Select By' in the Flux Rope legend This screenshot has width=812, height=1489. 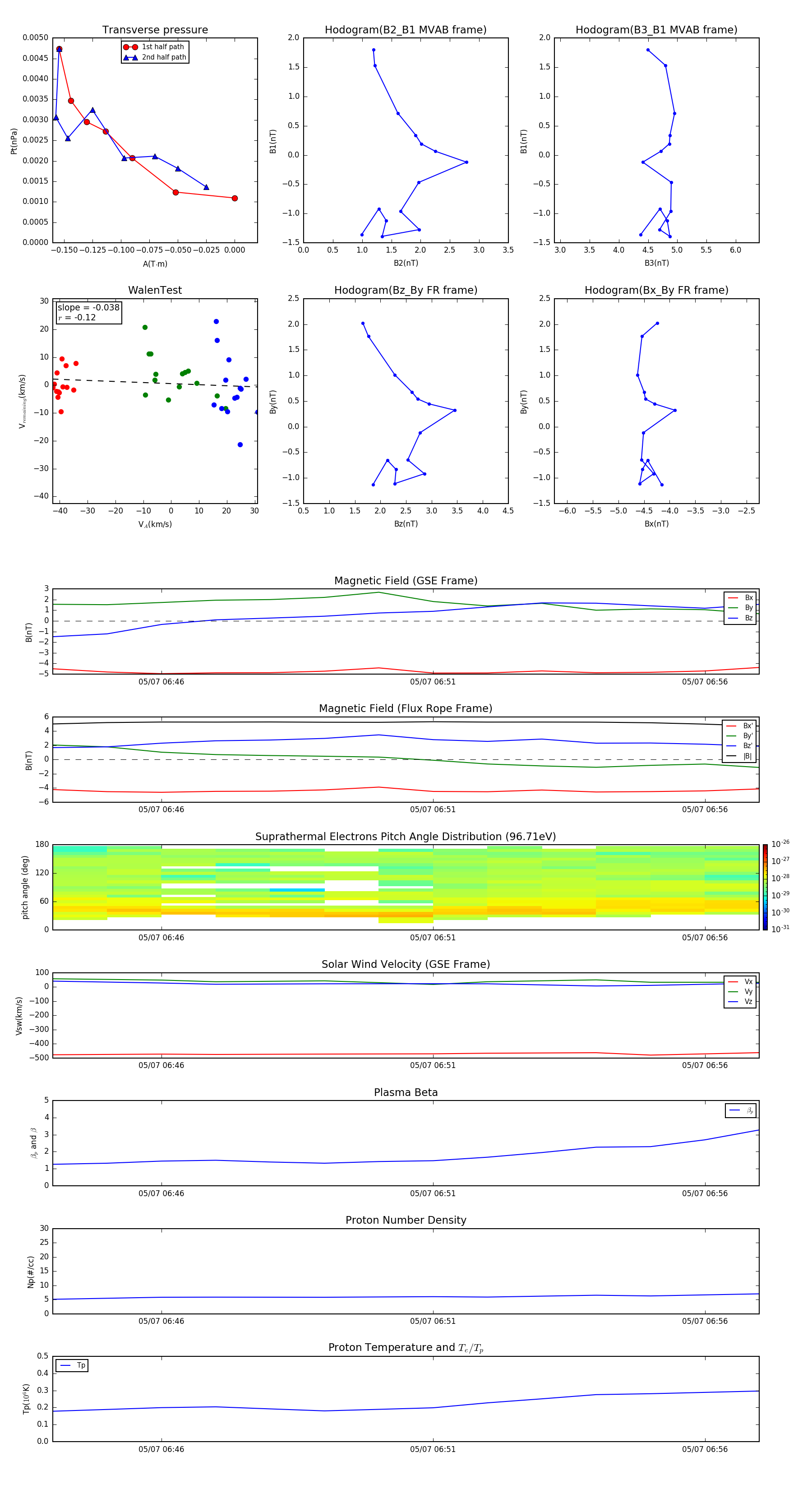[x=740, y=736]
